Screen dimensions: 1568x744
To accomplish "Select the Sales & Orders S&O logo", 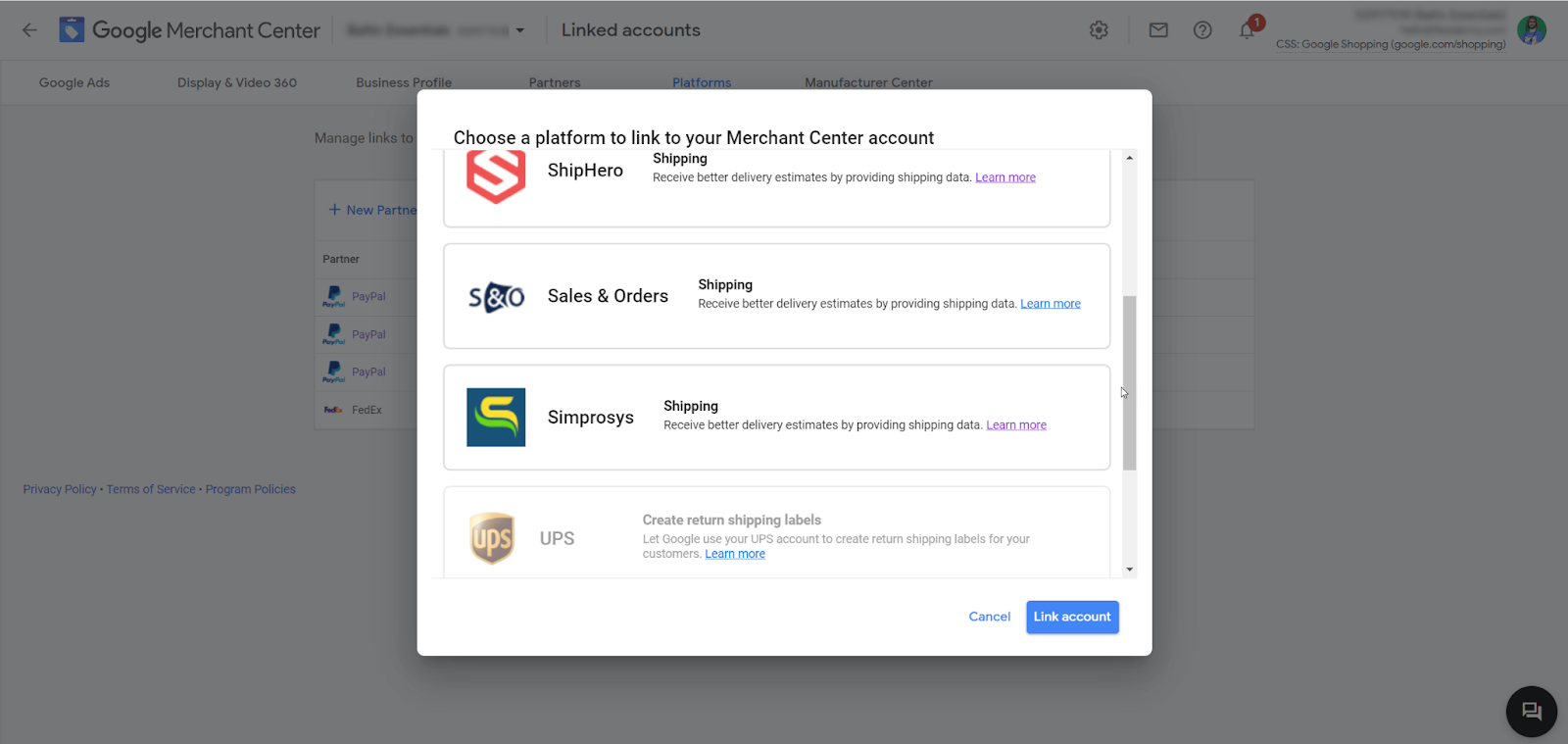I will pos(496,296).
